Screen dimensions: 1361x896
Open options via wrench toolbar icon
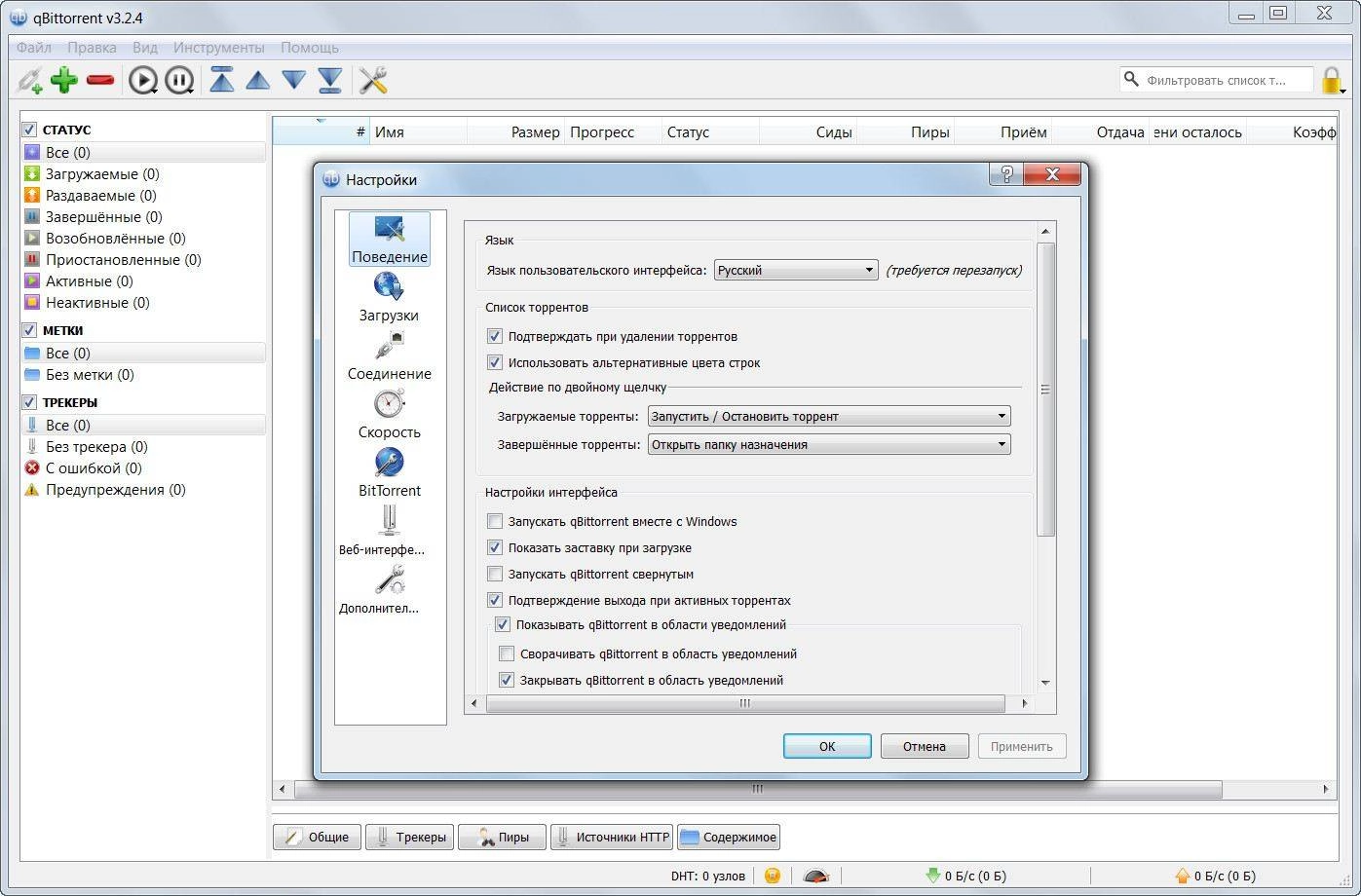pos(373,80)
